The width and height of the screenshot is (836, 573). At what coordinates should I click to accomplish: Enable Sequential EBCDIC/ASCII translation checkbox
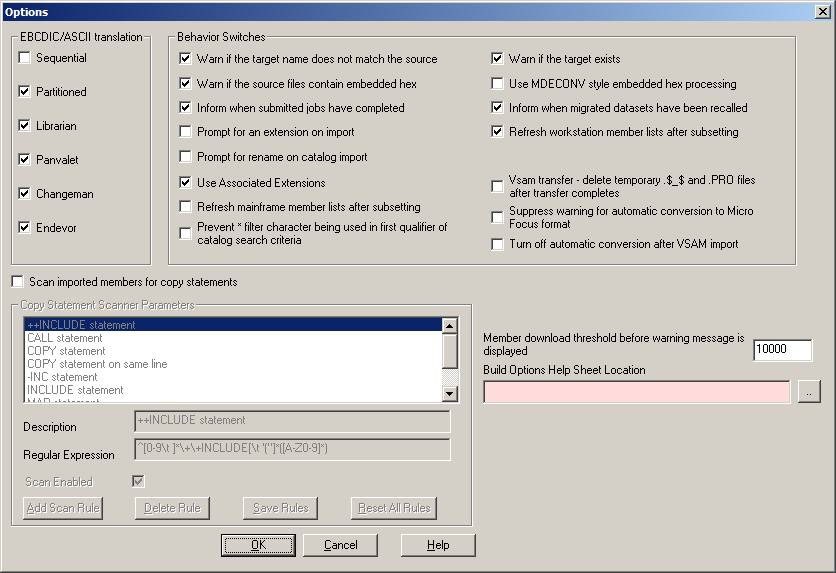(25, 59)
